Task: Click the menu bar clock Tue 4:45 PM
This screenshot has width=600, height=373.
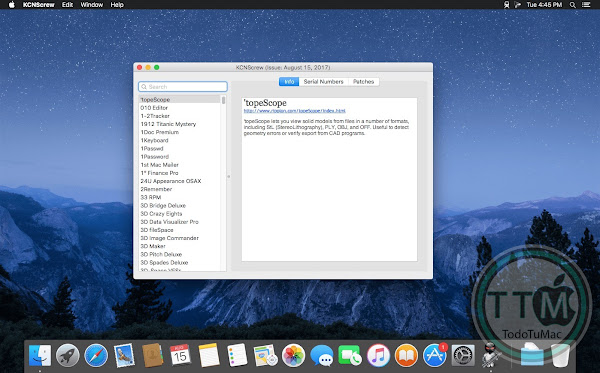Action: (544, 5)
